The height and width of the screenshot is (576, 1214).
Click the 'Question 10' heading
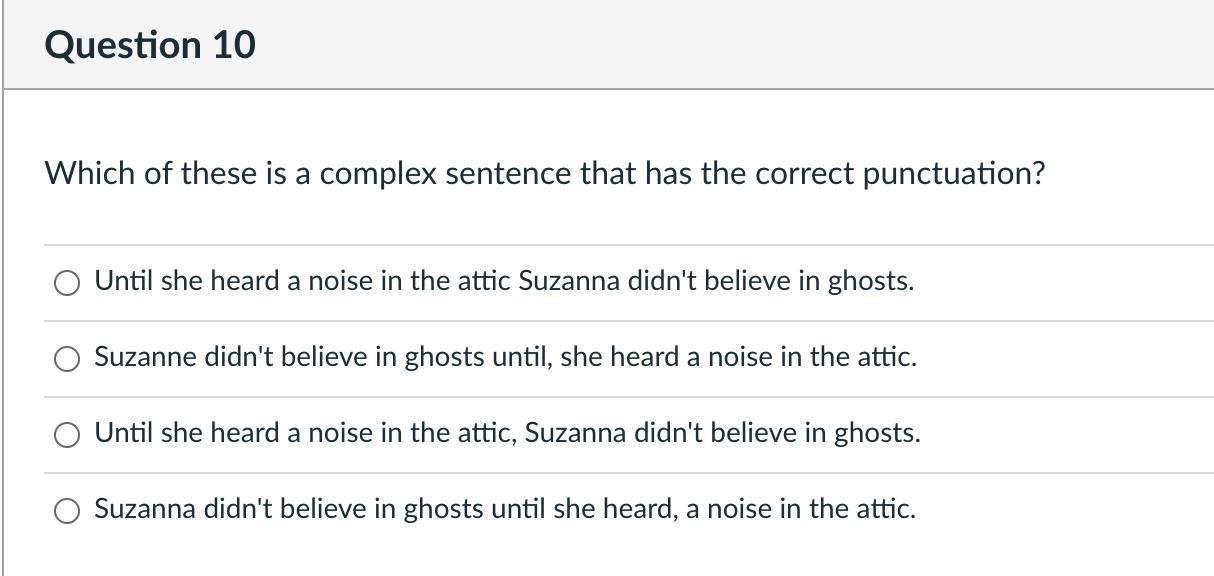pos(150,46)
